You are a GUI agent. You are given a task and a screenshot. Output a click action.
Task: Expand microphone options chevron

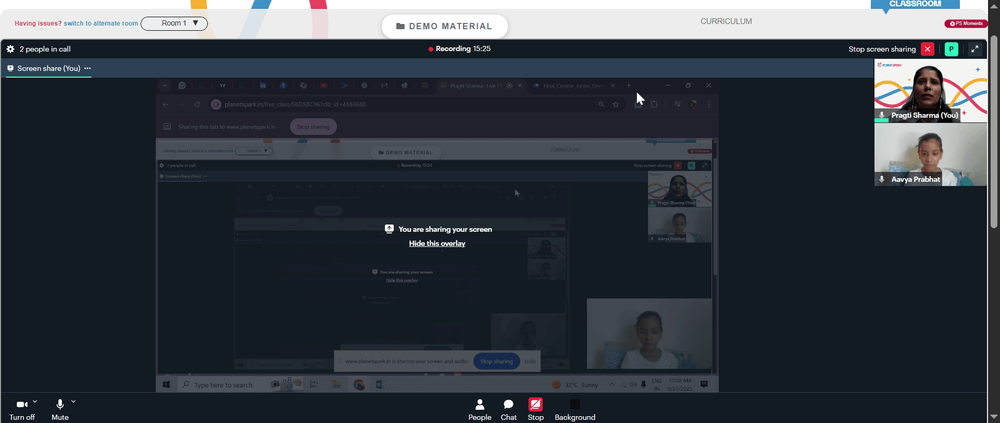(x=73, y=401)
